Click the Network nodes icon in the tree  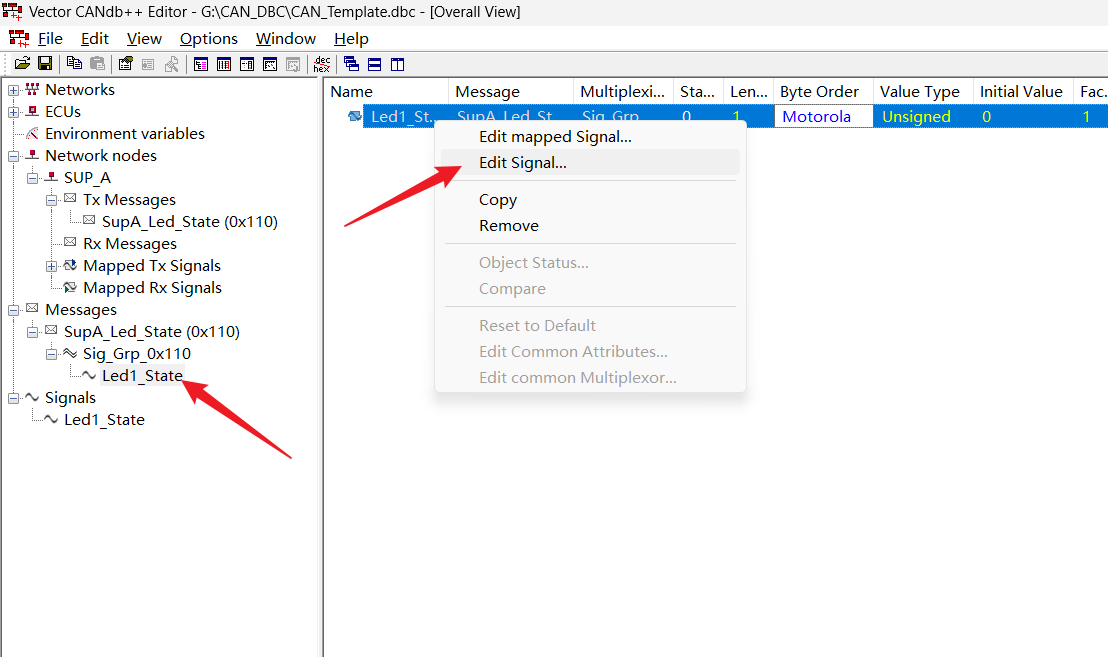(x=32, y=155)
